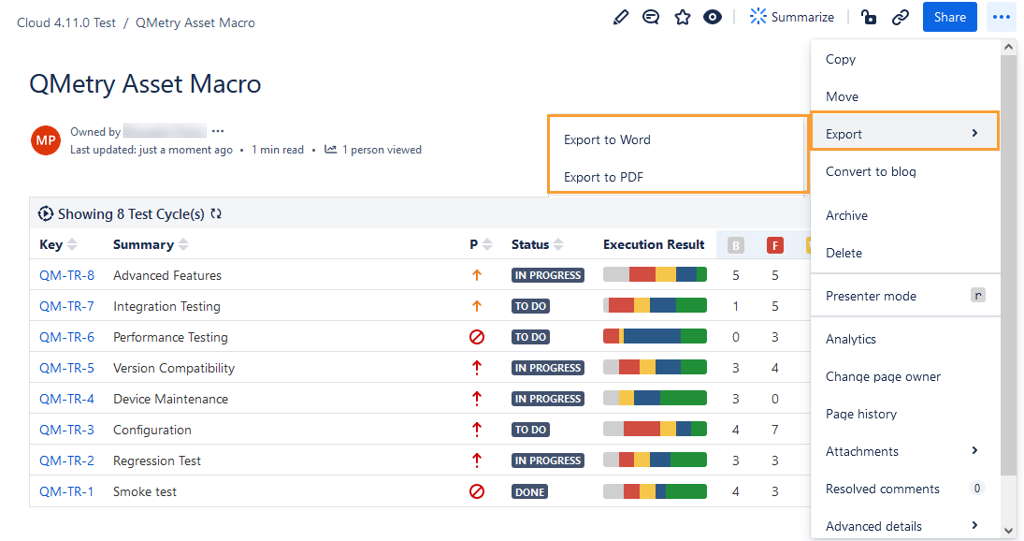
Task: Open QM-TR-1 link
Action: pos(67,491)
